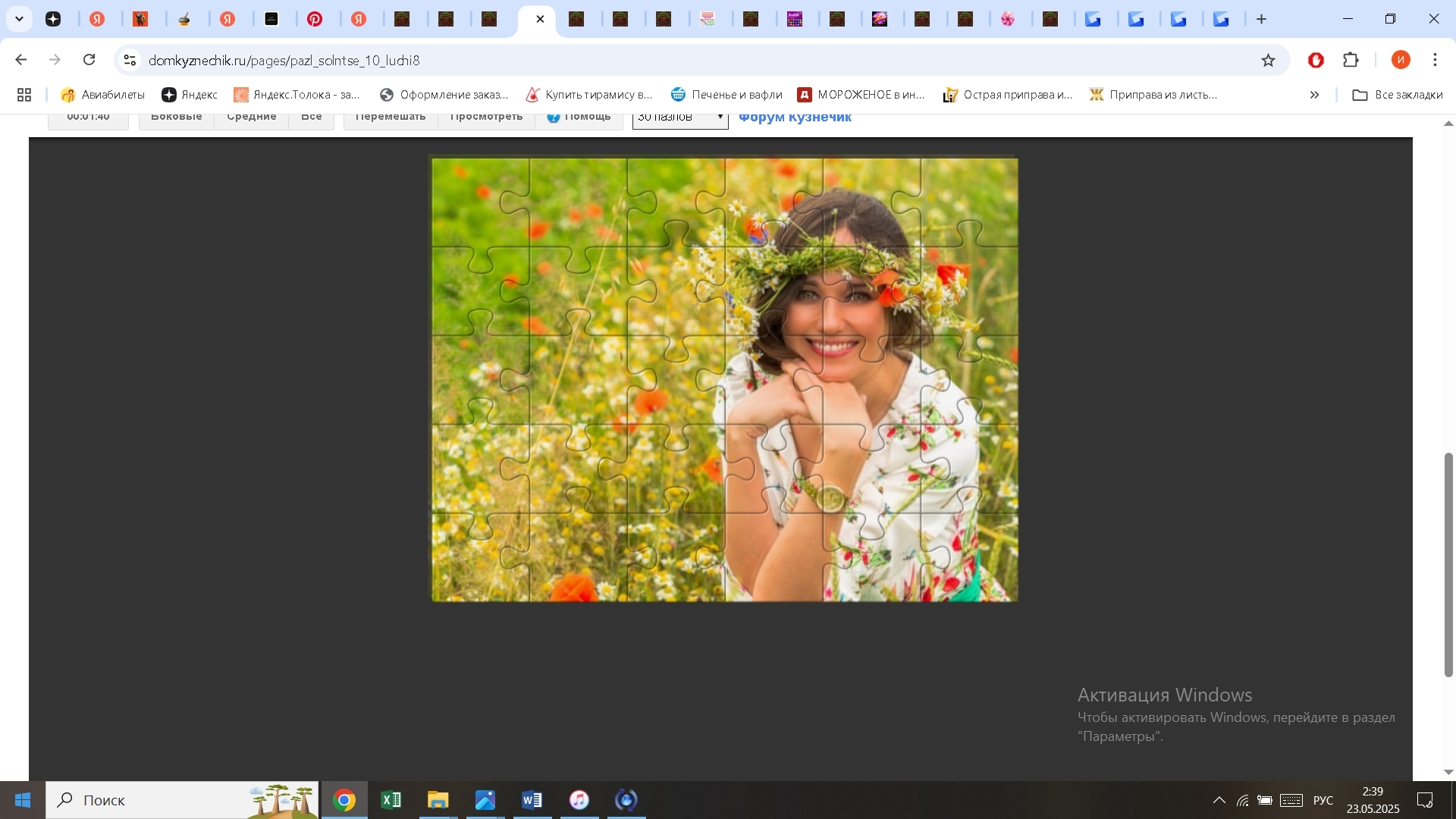Screen dimensions: 1456x819
Task: Click the taskbar Поиск search box
Action: tap(182, 800)
